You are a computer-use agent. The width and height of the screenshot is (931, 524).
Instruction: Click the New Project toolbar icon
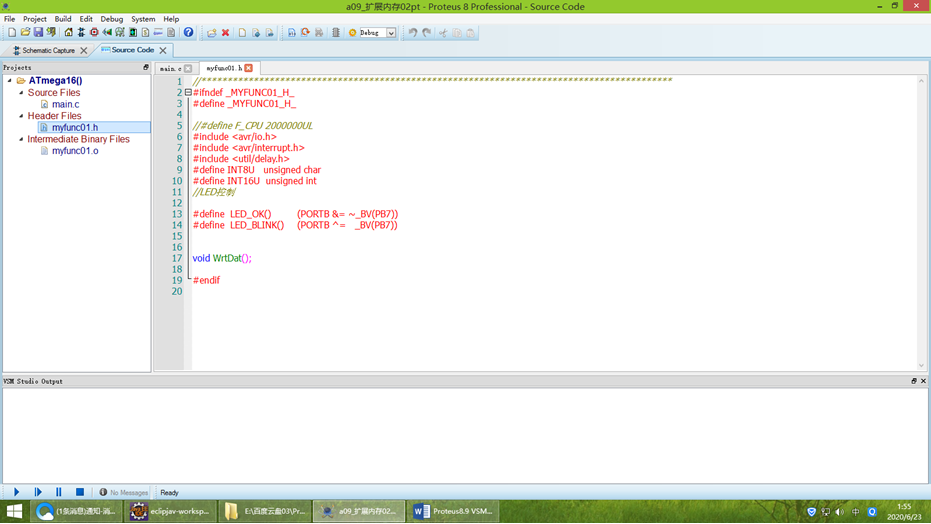[x=12, y=33]
